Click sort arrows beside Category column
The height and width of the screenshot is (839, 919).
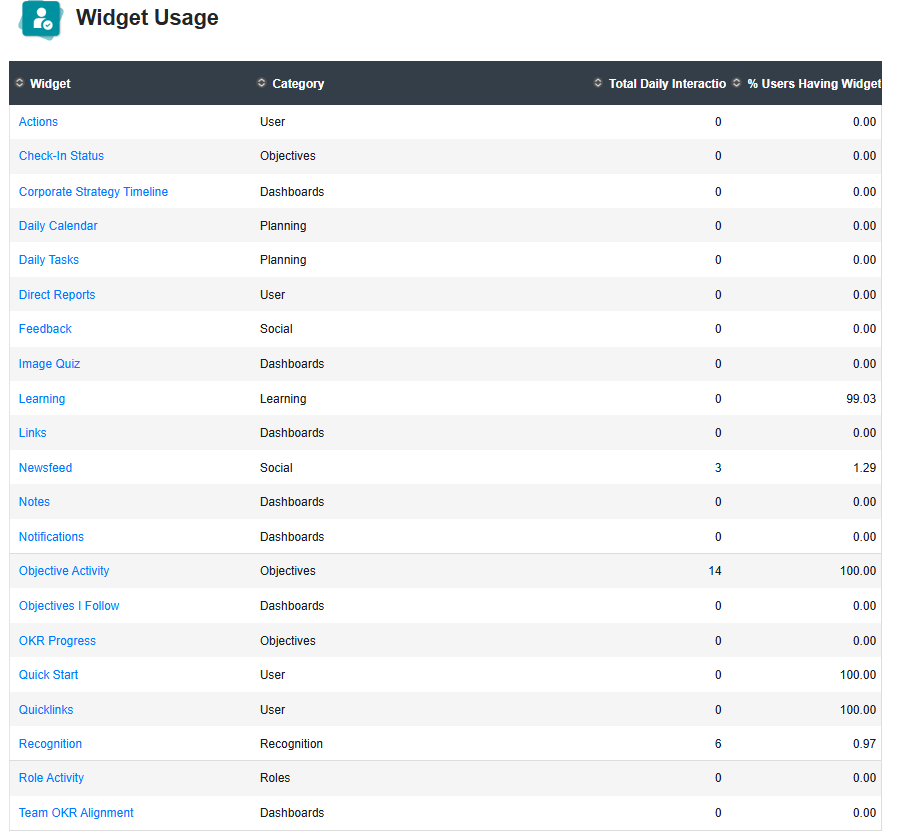(x=261, y=83)
